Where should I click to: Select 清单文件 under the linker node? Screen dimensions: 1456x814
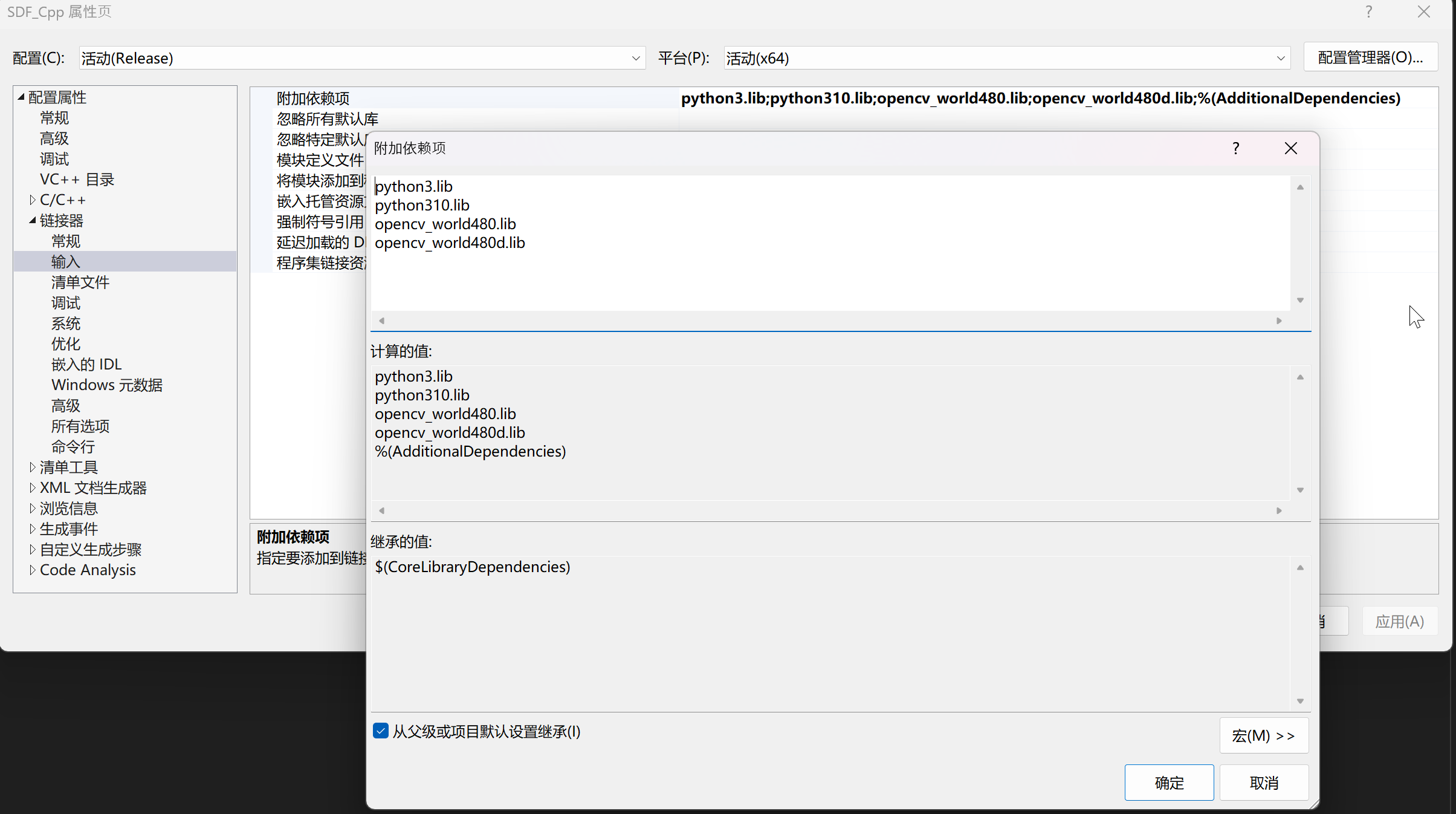[x=80, y=282]
